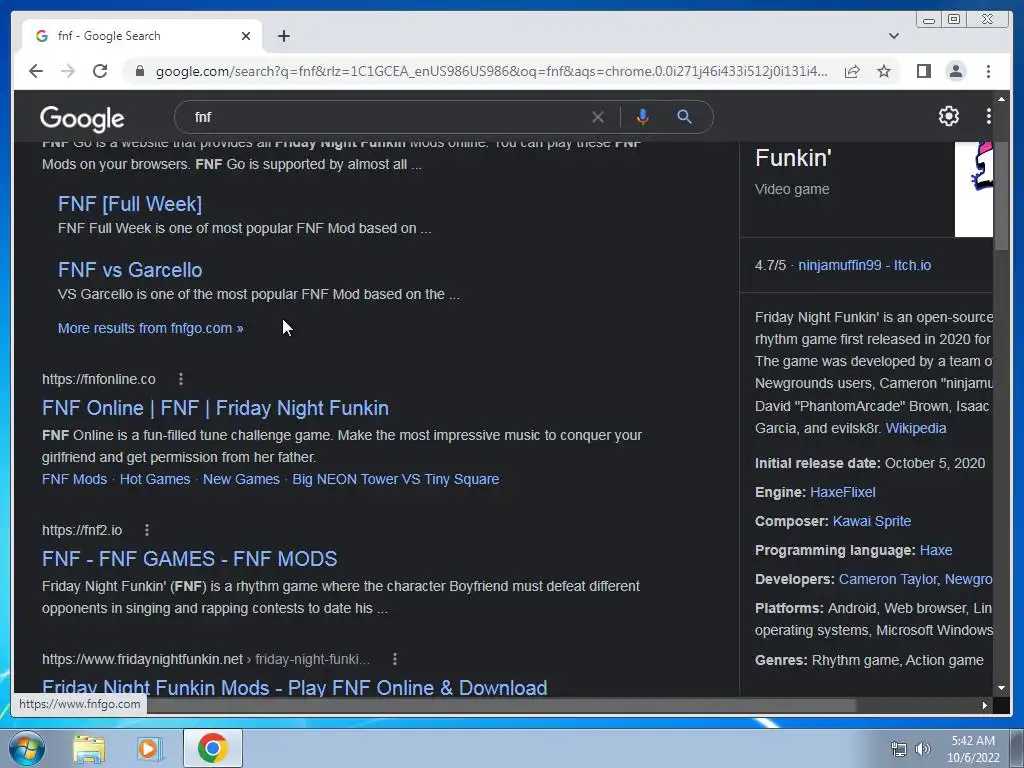
Task: Open the 'FNF [Full Week]' result
Action: (130, 204)
